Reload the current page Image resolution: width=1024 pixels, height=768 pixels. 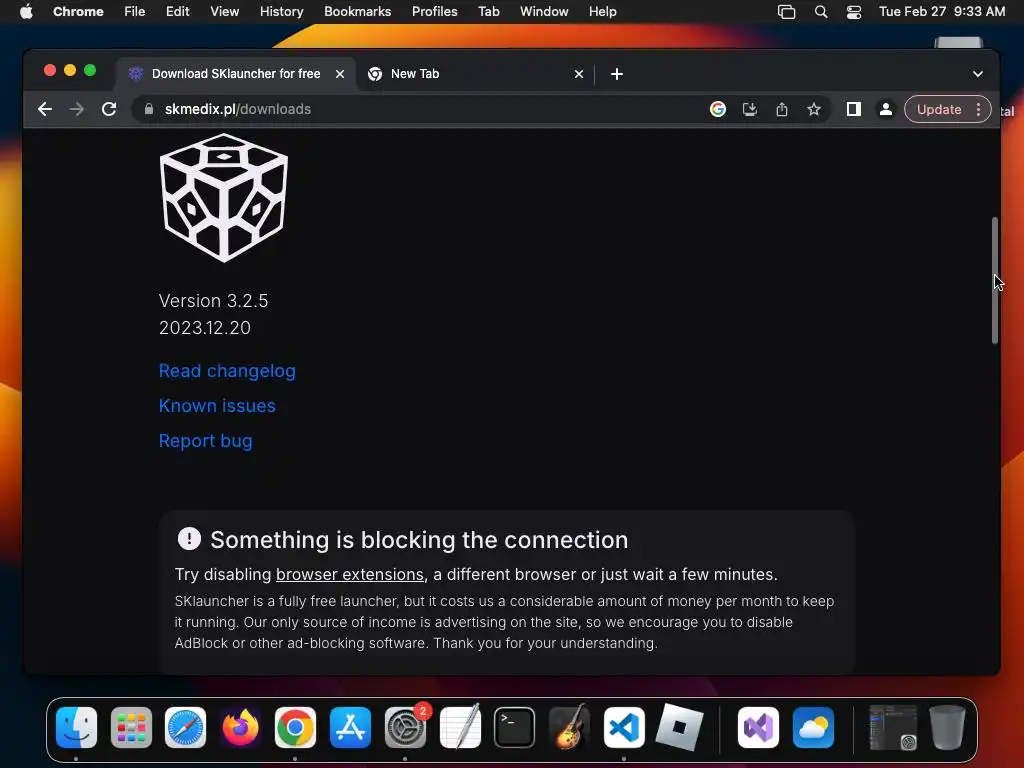[x=109, y=109]
